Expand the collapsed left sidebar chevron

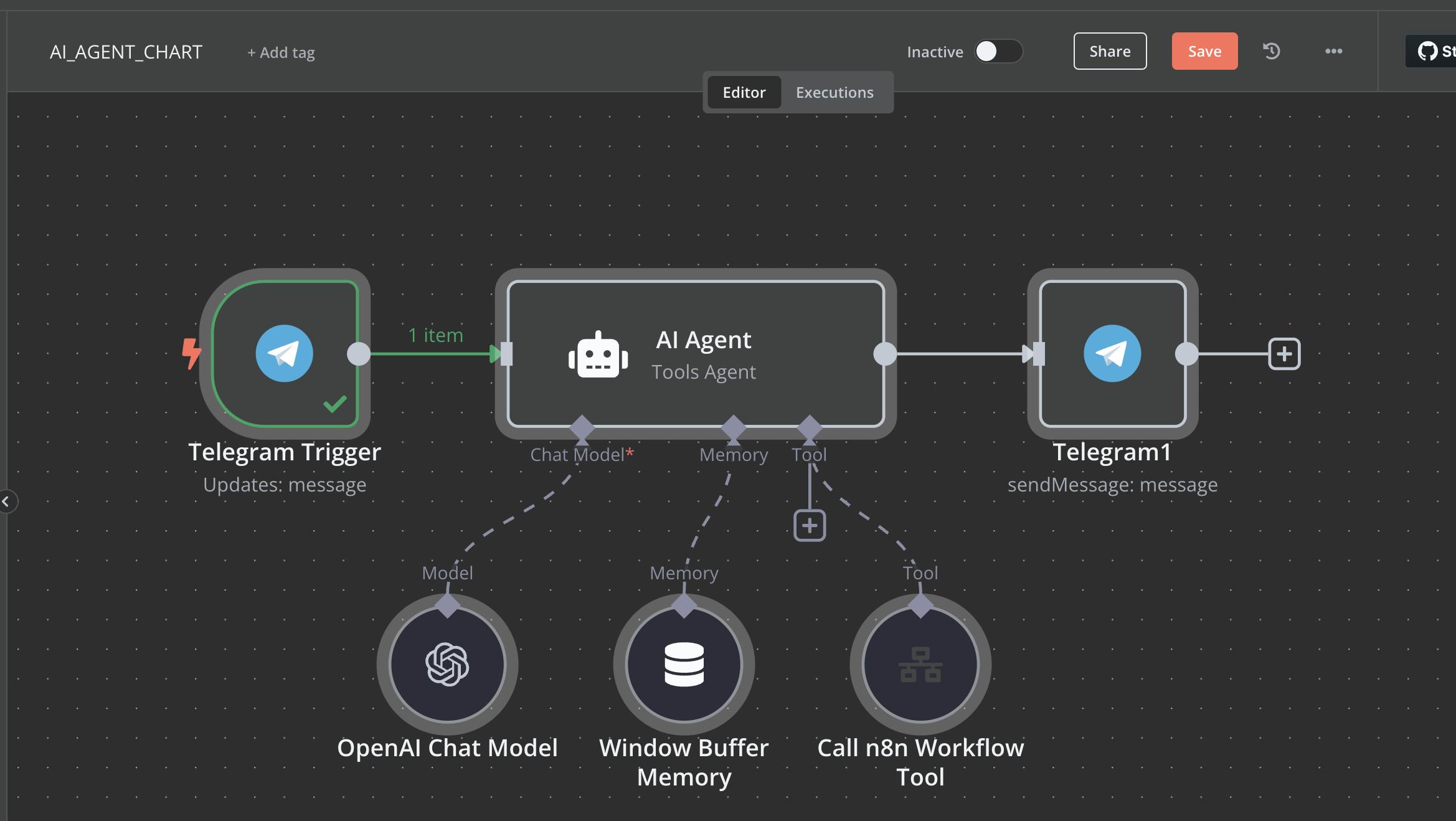click(6, 501)
